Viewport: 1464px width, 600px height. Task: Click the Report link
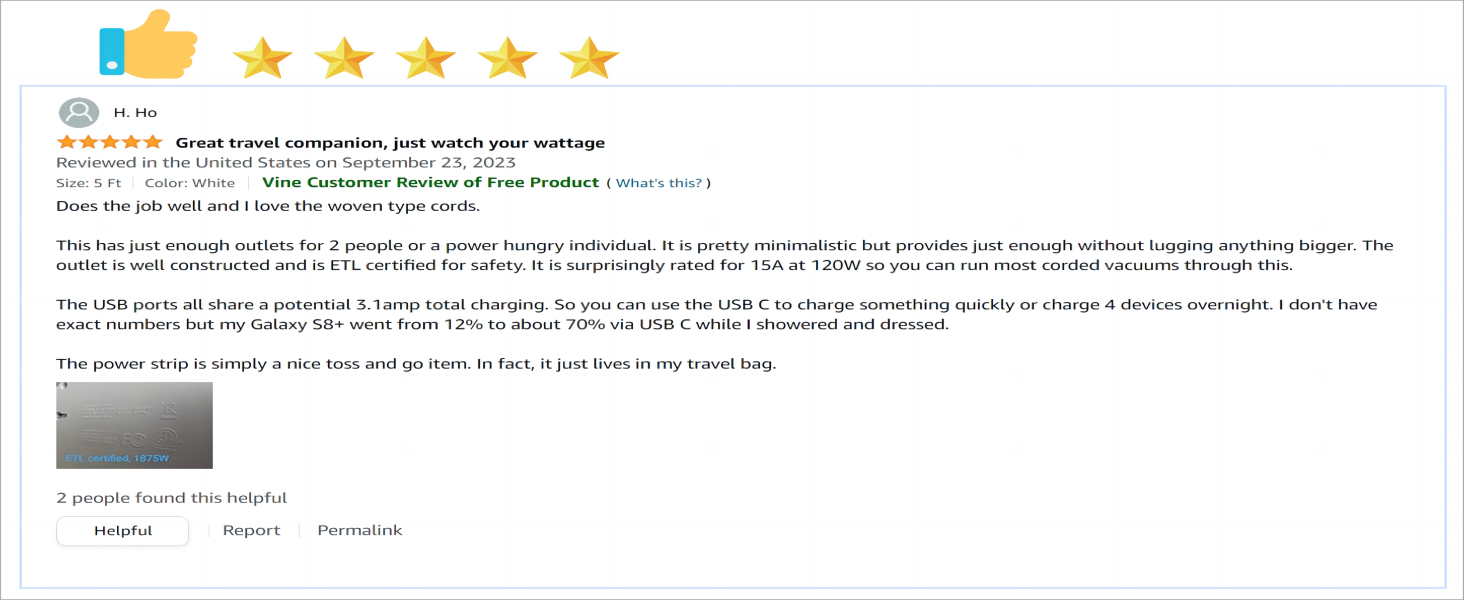pyautogui.click(x=251, y=531)
